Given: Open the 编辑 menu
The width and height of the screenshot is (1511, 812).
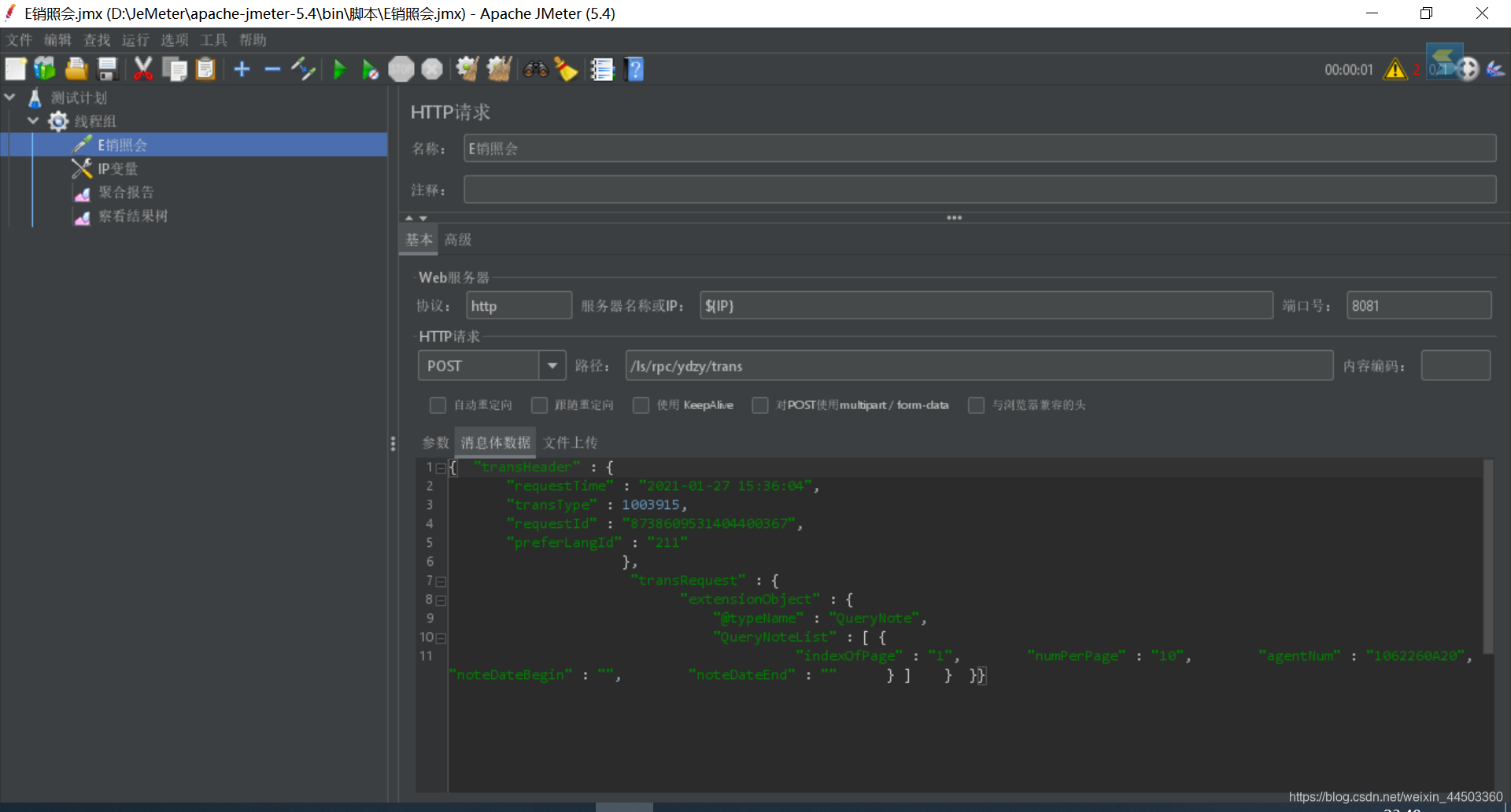Looking at the screenshot, I should 57,40.
